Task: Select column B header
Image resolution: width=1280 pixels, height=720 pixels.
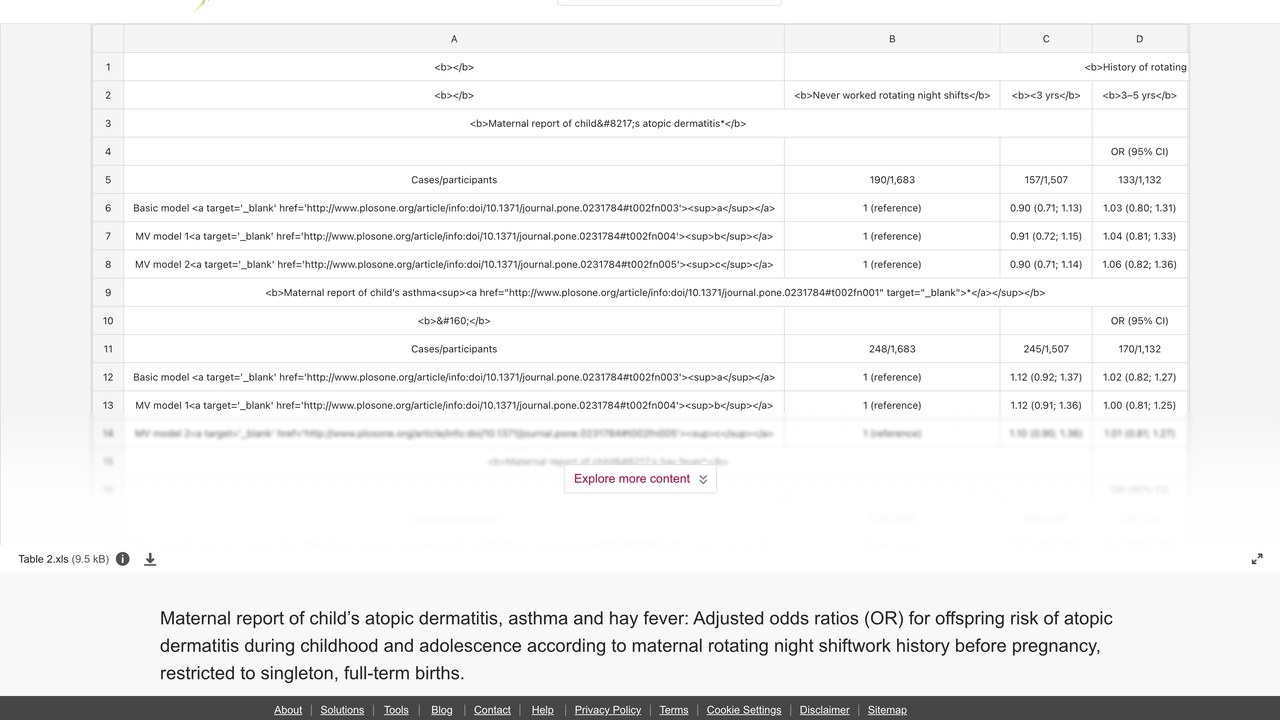Action: (x=892, y=39)
